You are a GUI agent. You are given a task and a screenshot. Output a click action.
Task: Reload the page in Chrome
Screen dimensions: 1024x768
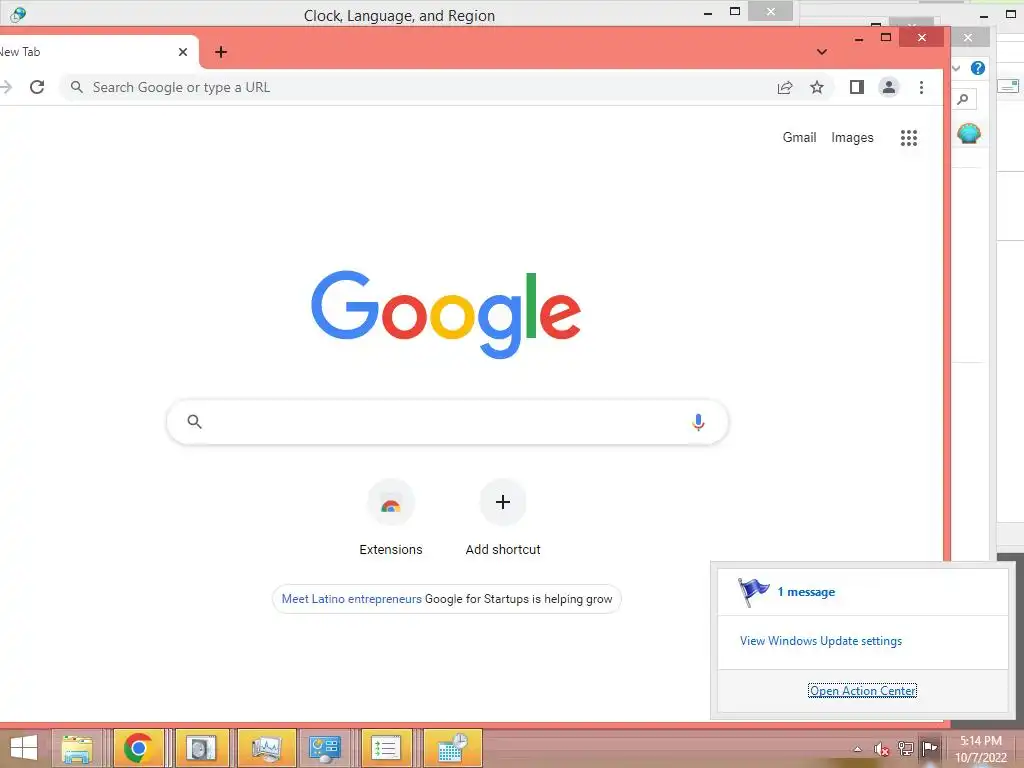(x=37, y=87)
